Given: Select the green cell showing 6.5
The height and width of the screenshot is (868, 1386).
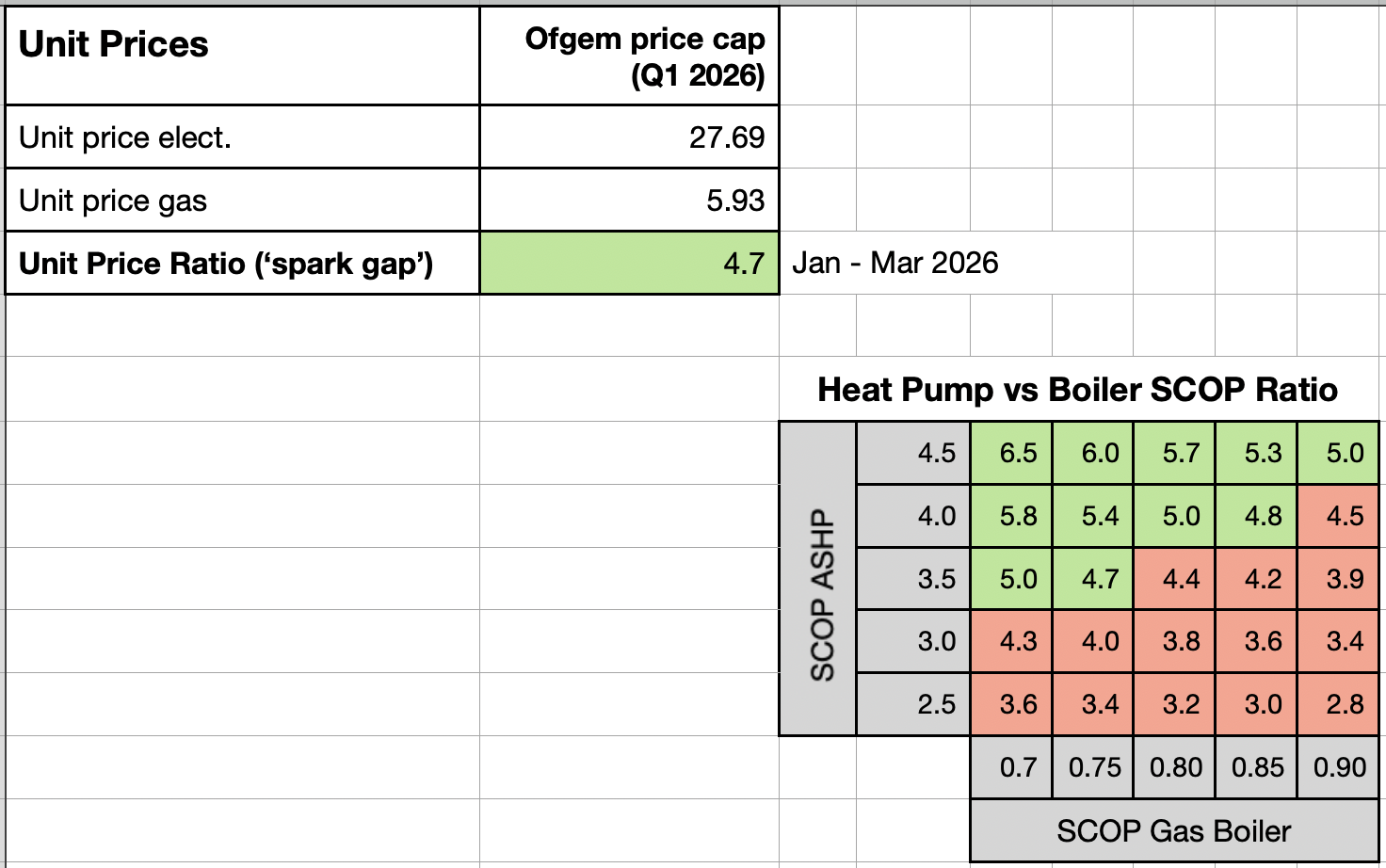Looking at the screenshot, I should [1018, 453].
